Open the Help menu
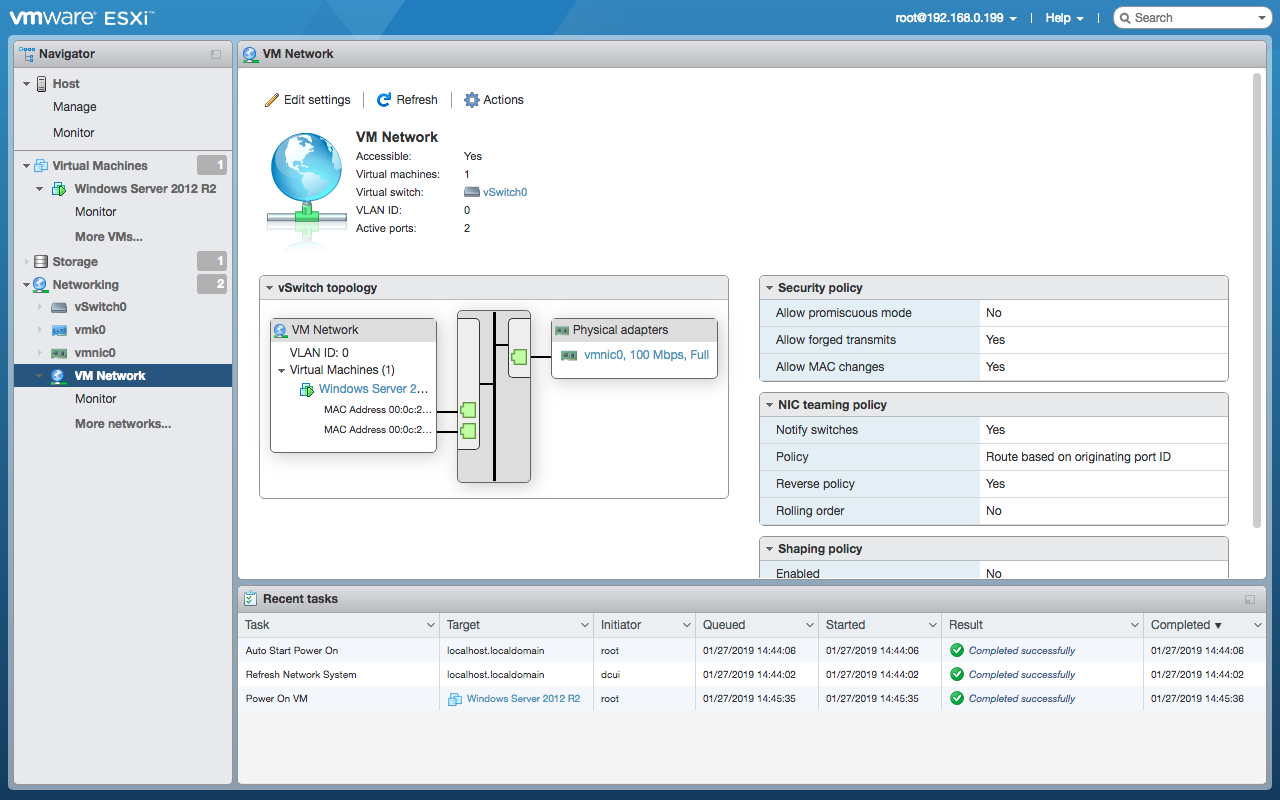This screenshot has height=800, width=1280. pyautogui.click(x=1062, y=17)
